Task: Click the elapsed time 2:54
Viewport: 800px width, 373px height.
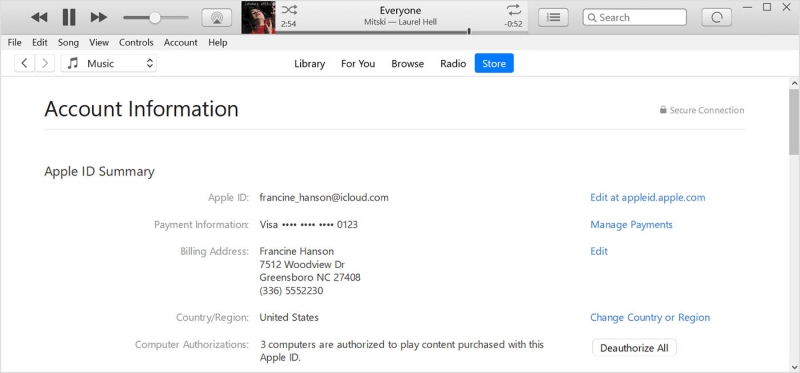Action: pos(289,24)
